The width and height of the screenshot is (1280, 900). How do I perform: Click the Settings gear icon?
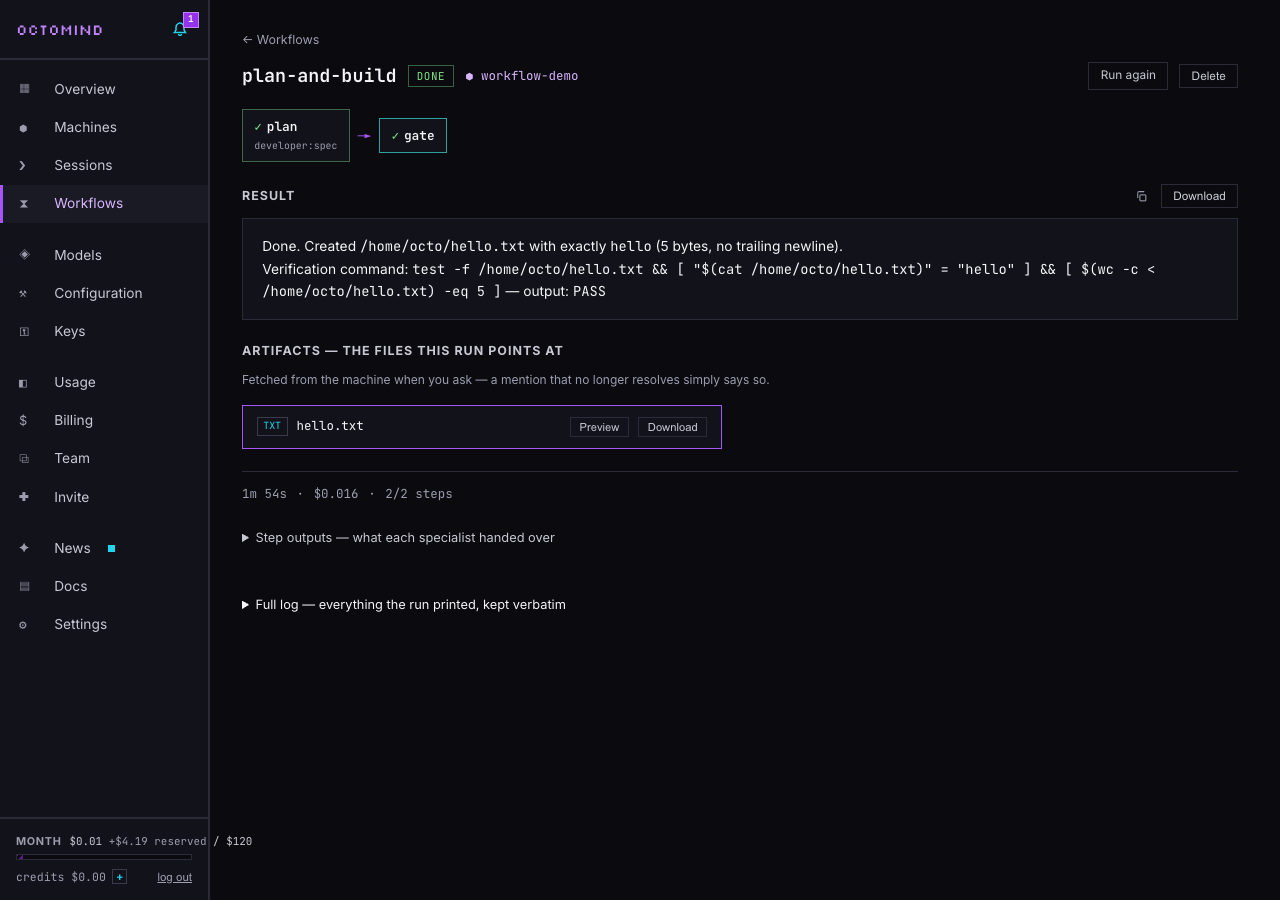click(24, 624)
